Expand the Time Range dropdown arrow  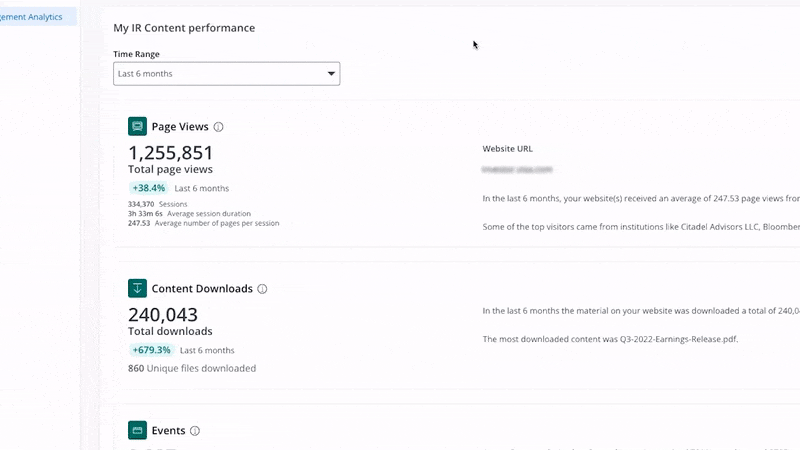331,74
